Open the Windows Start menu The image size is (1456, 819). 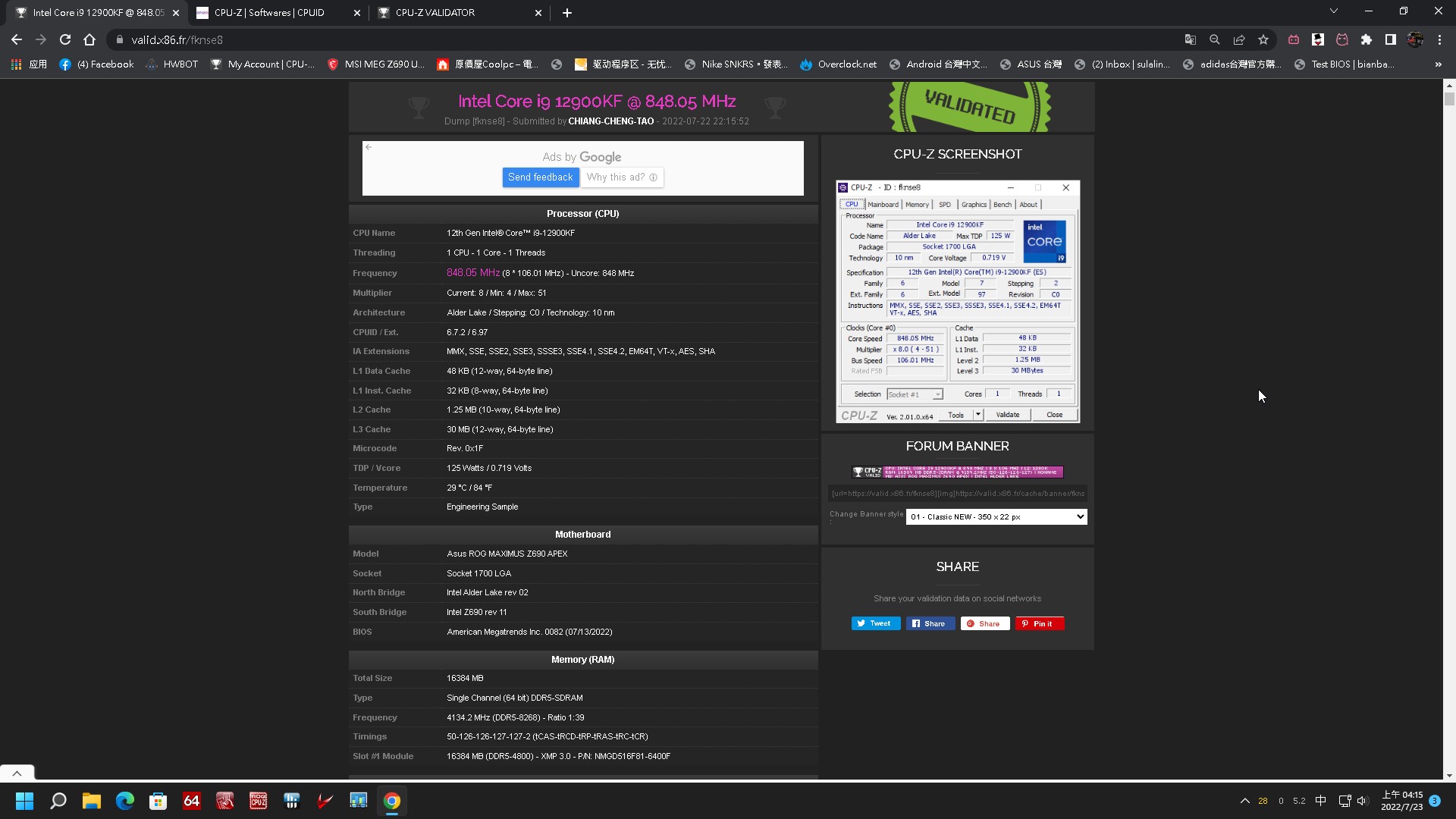25,801
